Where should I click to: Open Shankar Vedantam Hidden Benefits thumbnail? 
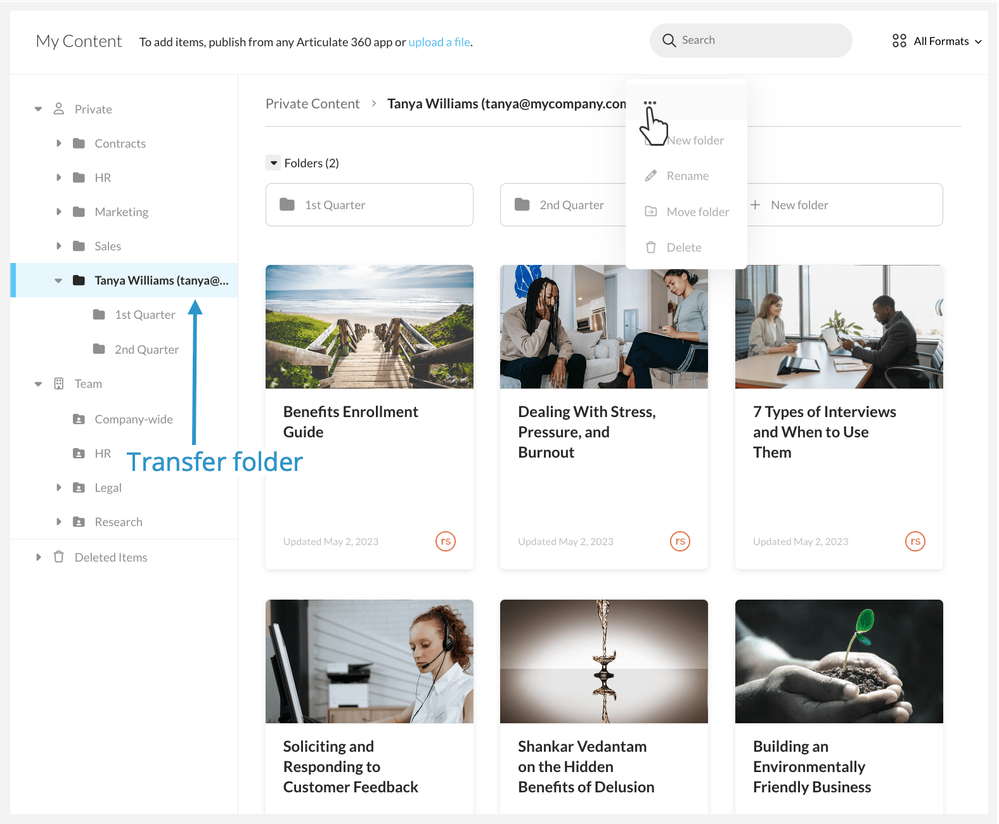604,661
